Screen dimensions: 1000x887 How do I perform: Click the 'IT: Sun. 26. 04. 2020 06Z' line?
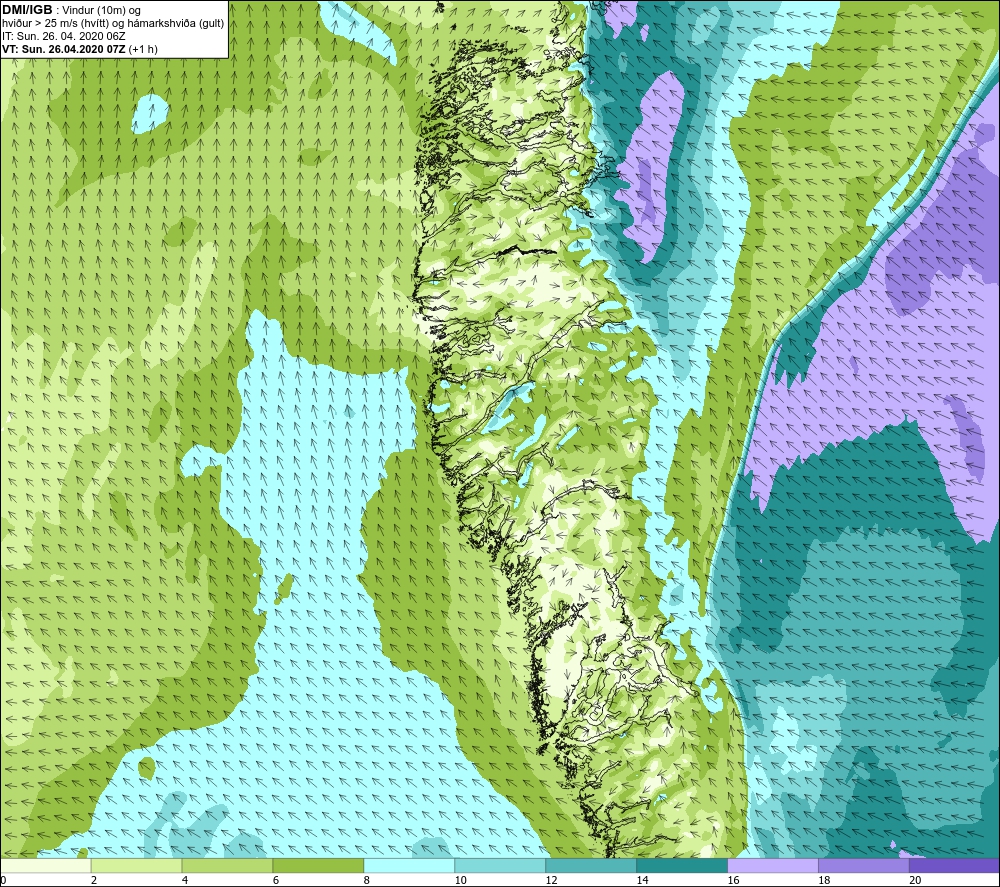tap(64, 36)
